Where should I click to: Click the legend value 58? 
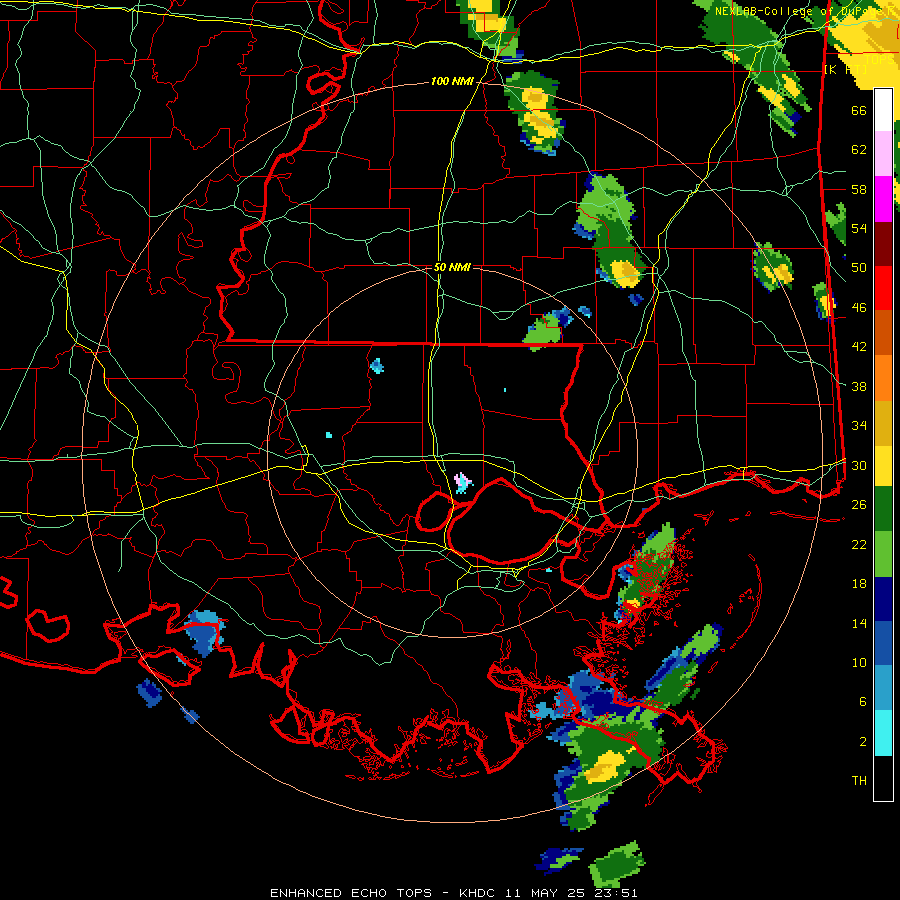tap(859, 189)
